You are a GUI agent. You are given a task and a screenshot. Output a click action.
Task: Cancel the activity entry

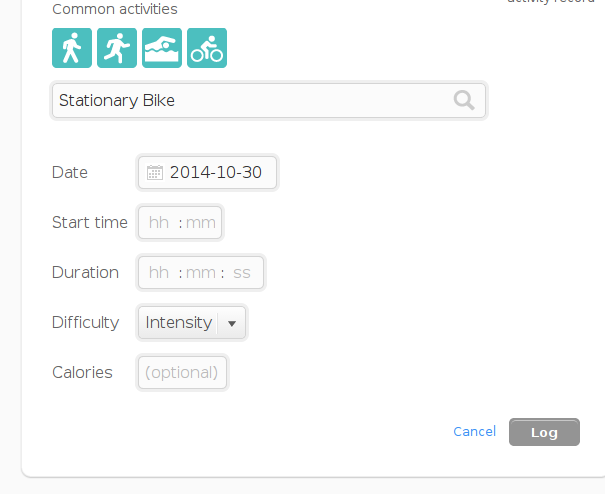coord(475,431)
